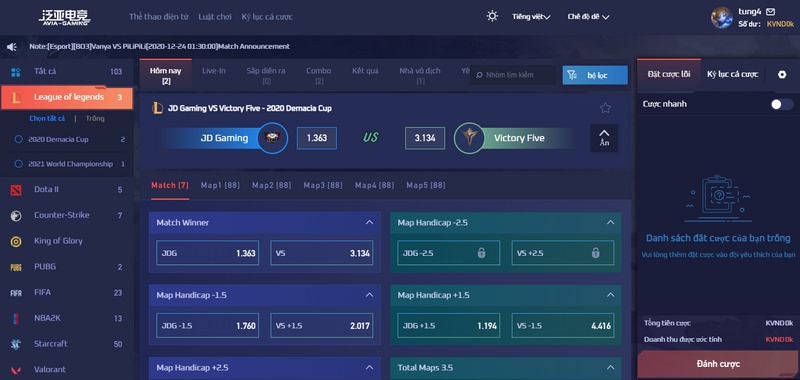The image size is (800, 380).
Task: Open the Kỷ lục cá cược bet slip tab
Action: point(733,74)
